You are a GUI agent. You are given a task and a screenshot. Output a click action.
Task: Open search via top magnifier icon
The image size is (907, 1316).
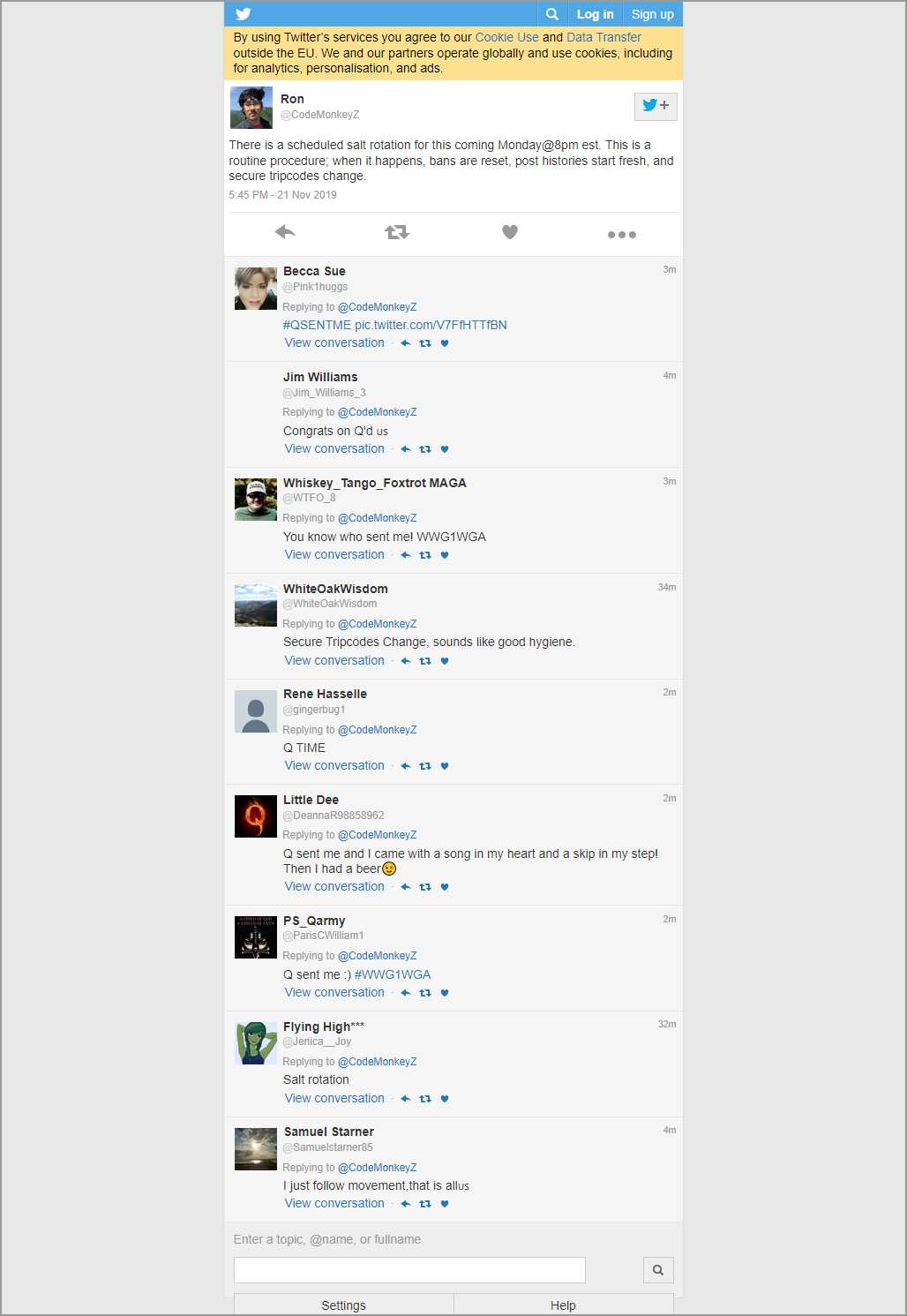click(x=551, y=14)
